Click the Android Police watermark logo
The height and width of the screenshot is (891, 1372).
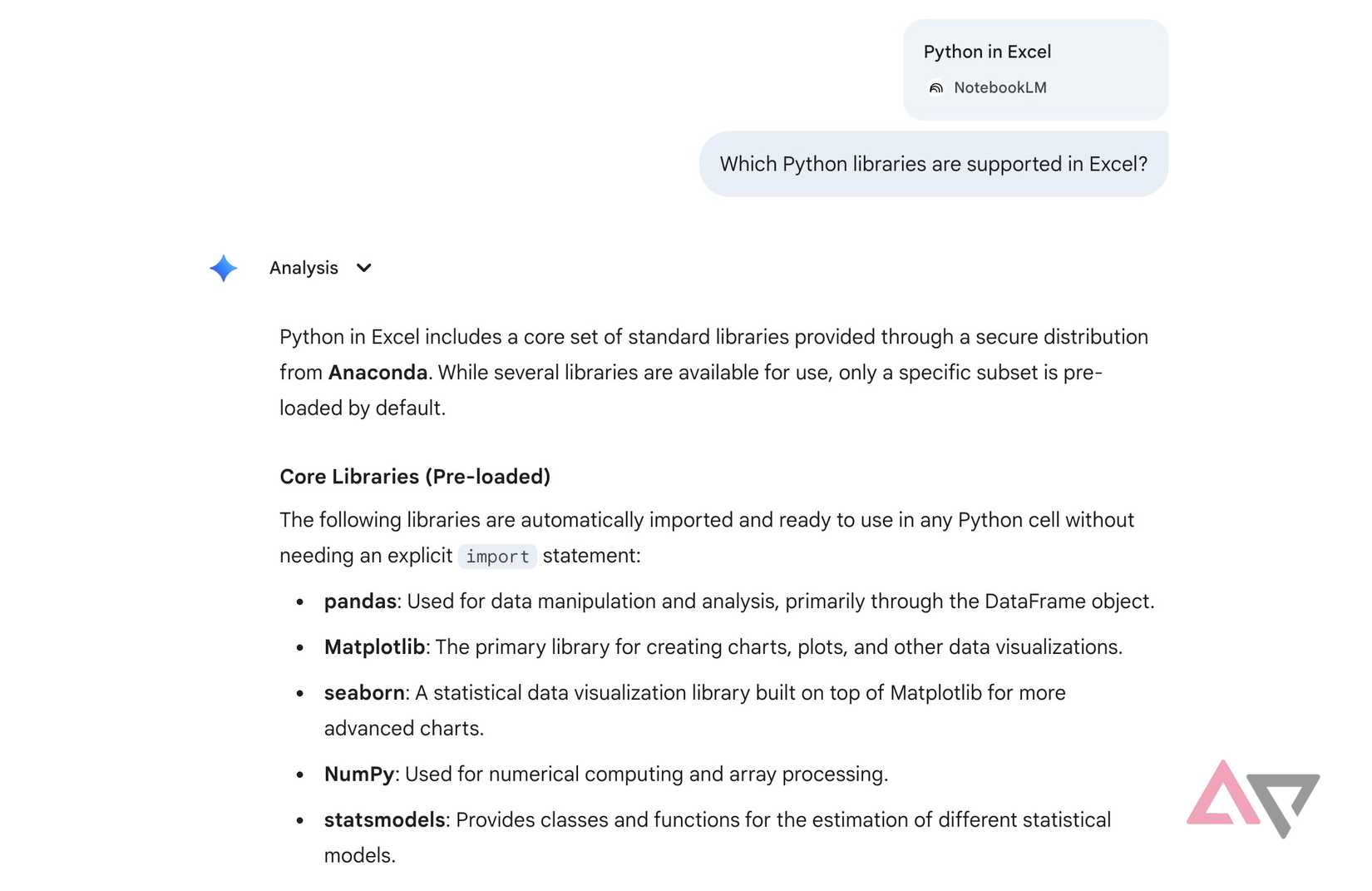(1252, 799)
